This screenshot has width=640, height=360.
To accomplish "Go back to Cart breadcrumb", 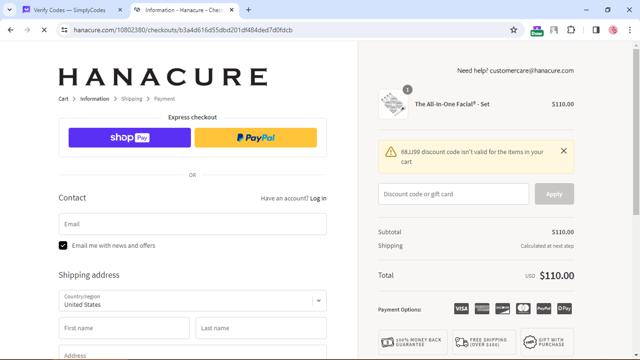I will click(x=63, y=99).
